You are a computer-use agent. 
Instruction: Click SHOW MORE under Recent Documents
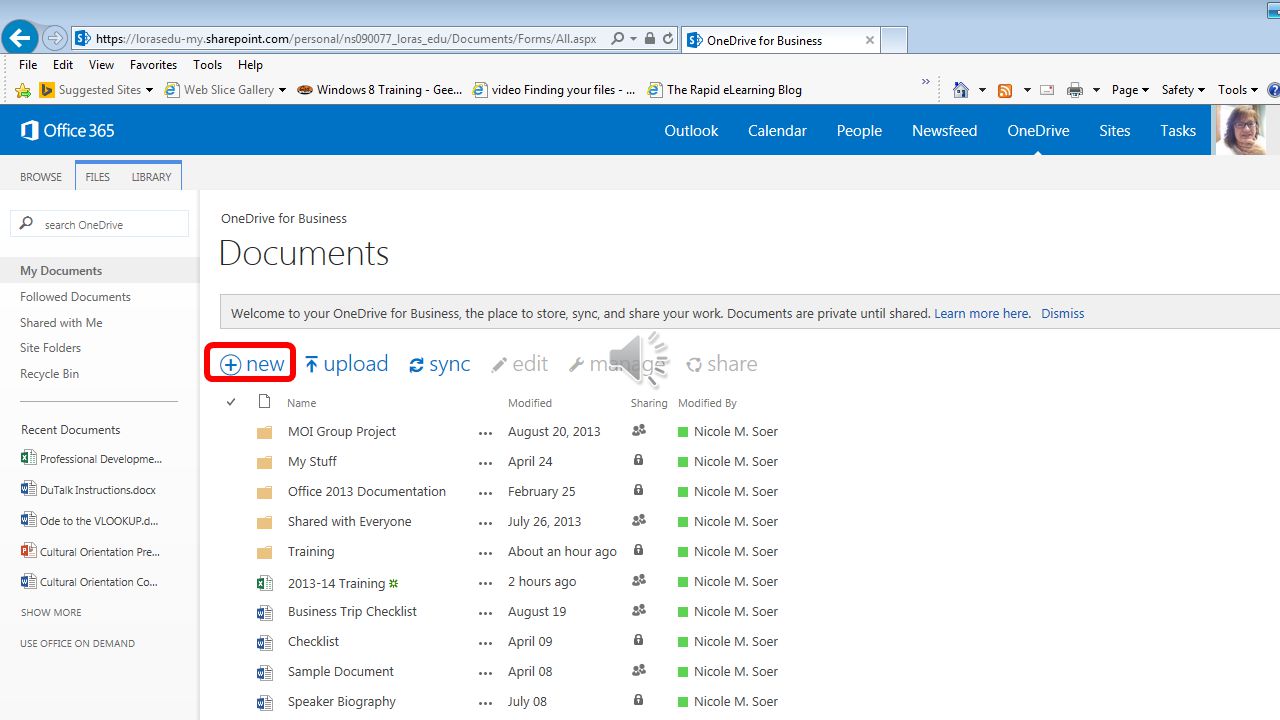(51, 612)
